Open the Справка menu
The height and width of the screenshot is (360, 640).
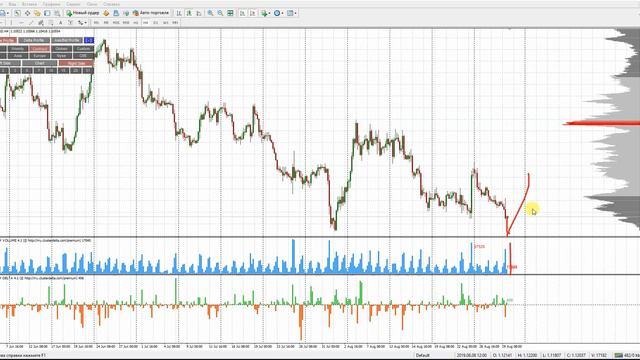point(111,4)
